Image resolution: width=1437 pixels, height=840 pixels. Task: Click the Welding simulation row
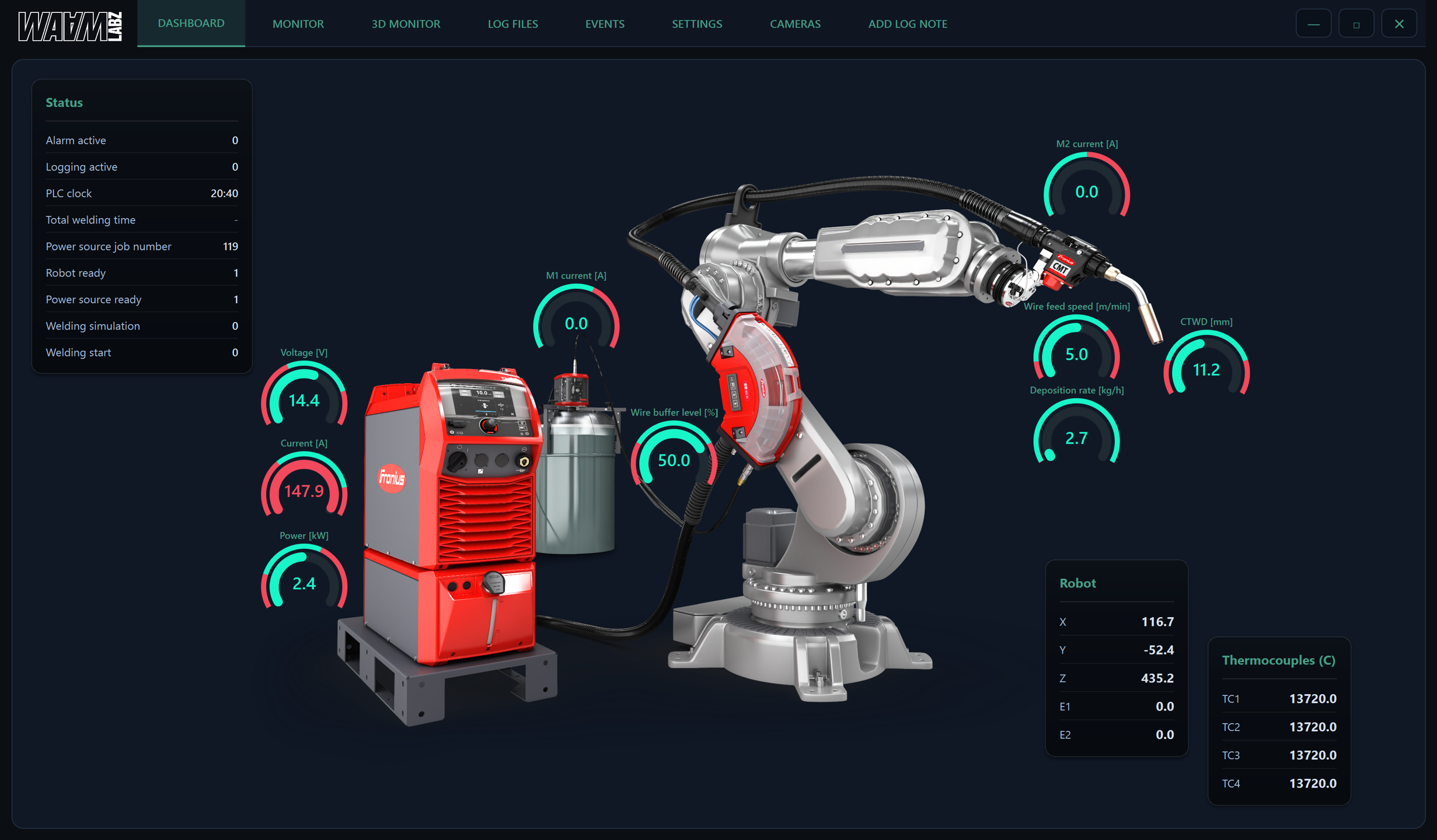point(142,326)
